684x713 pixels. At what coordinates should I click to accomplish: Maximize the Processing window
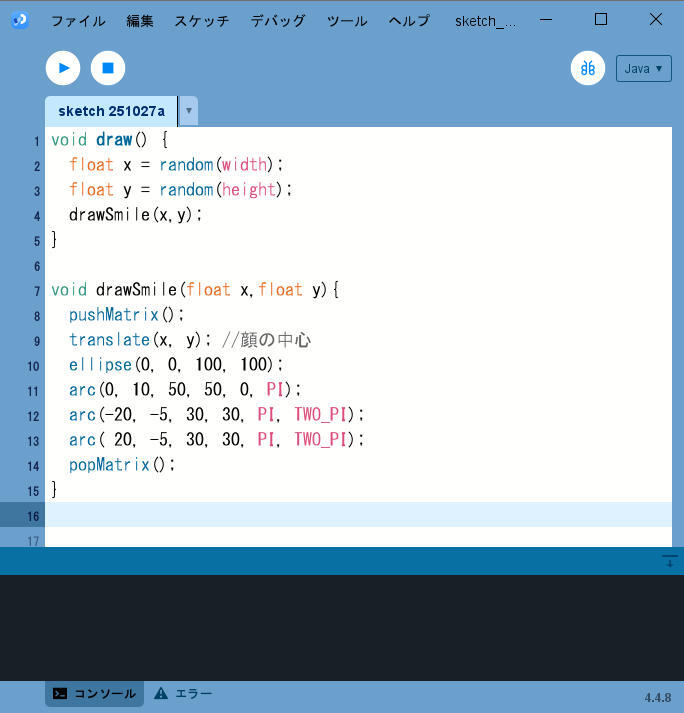pyautogui.click(x=601, y=20)
